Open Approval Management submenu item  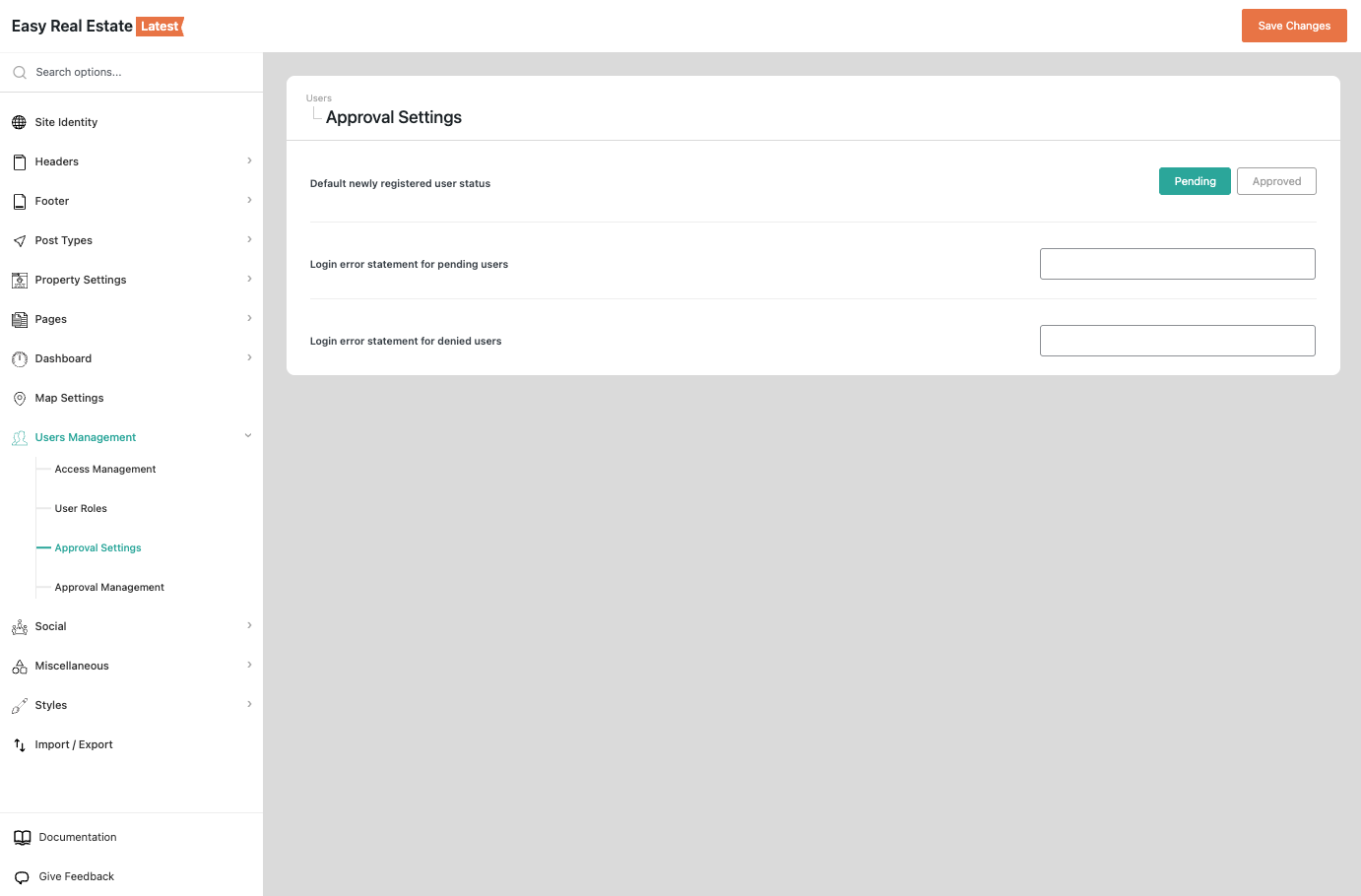point(109,587)
